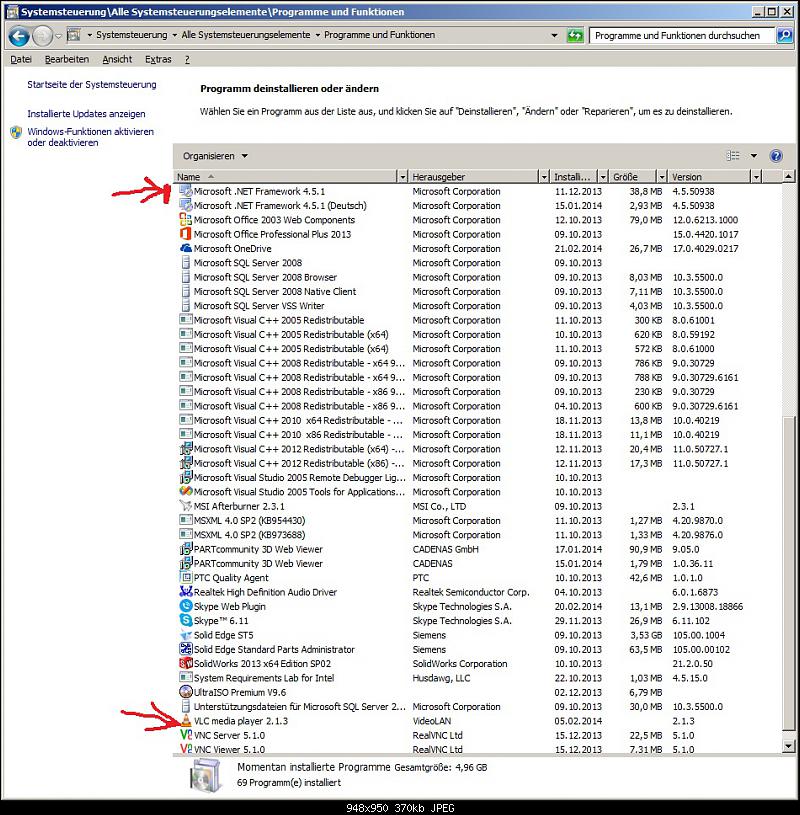Open Startseite der Systemsteuerung link
The image size is (800, 815).
[x=91, y=84]
